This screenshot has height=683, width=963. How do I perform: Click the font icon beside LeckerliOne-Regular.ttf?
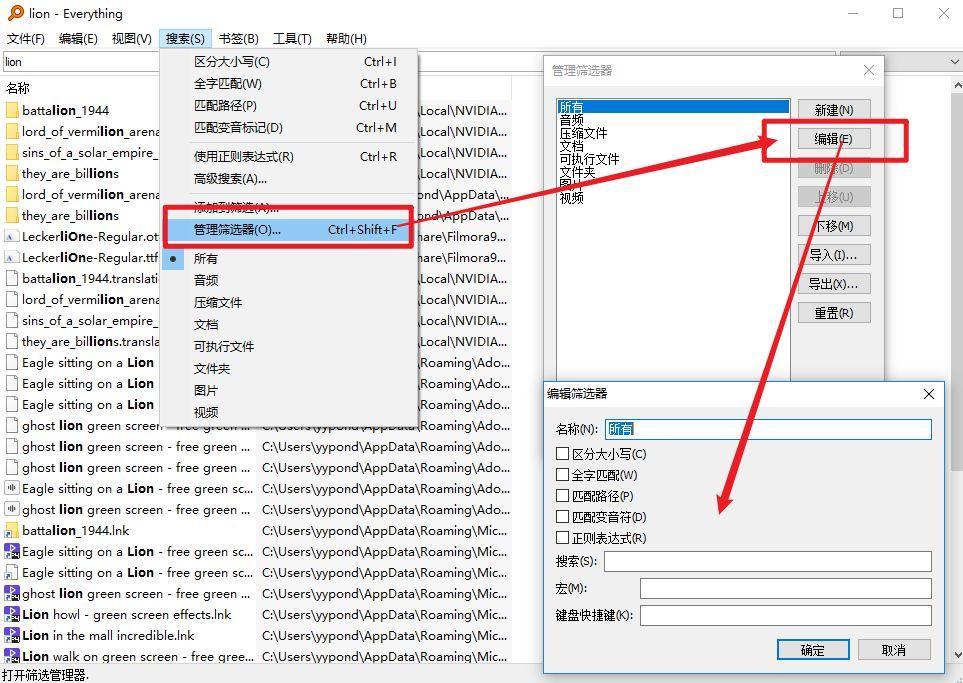(11, 257)
